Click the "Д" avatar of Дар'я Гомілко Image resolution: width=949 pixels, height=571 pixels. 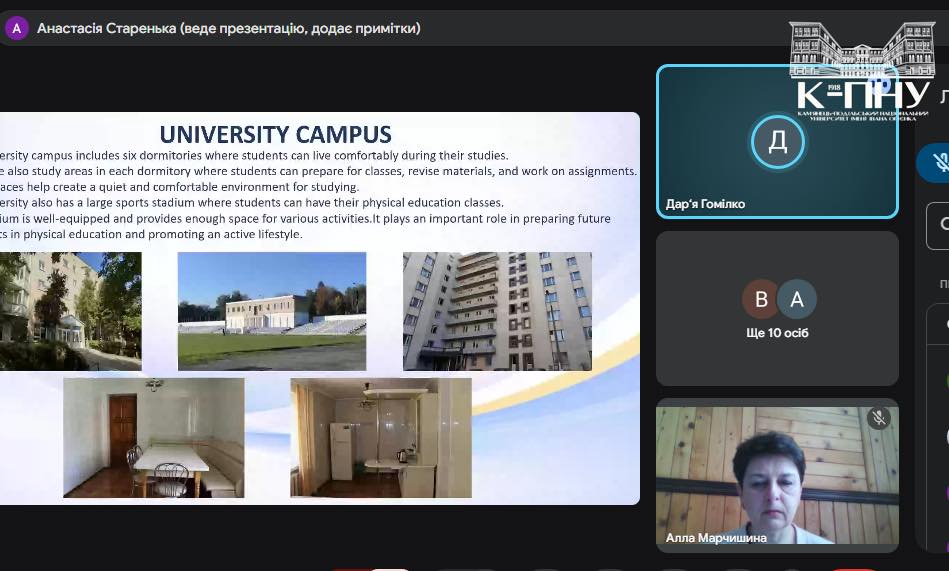777,141
